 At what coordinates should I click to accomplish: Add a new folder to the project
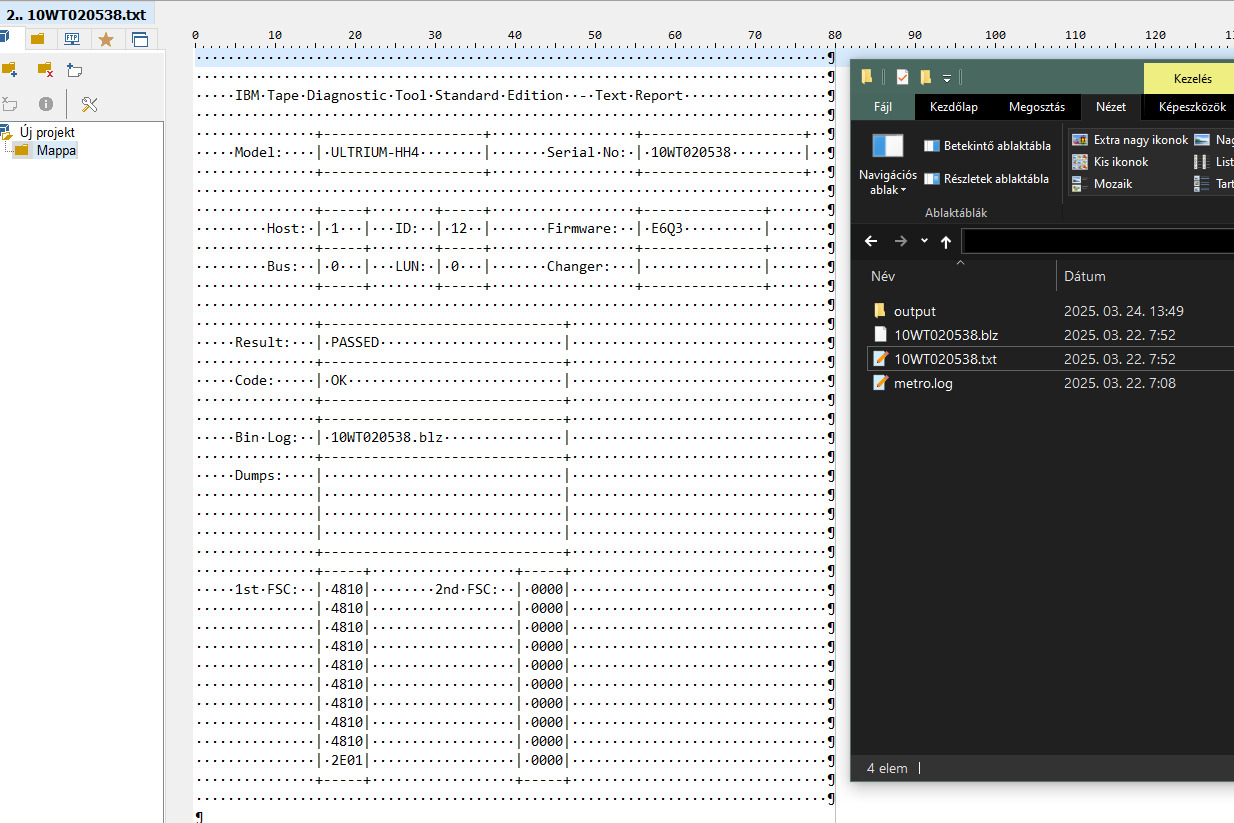pos(9,70)
